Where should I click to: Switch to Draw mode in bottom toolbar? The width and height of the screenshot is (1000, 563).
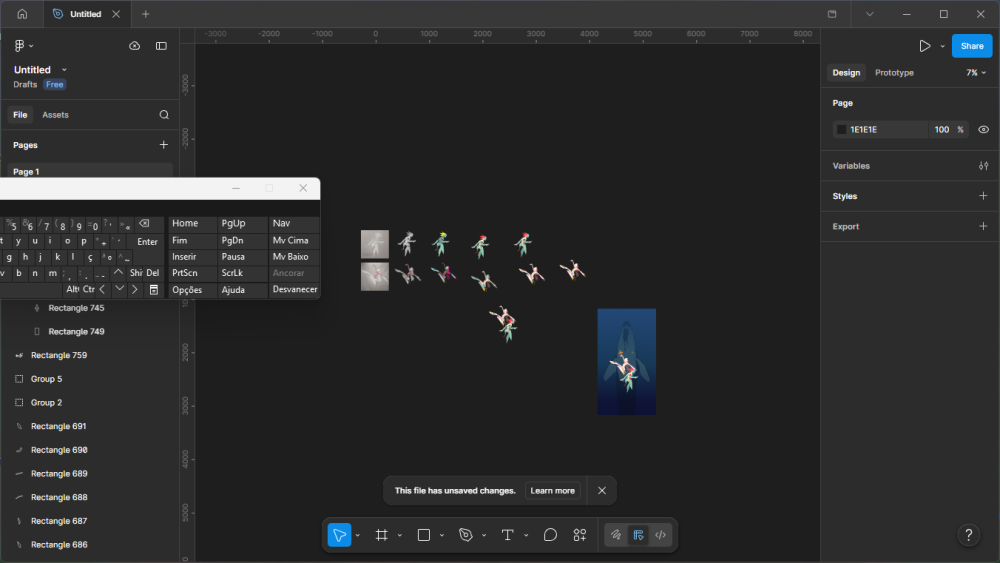click(x=616, y=535)
